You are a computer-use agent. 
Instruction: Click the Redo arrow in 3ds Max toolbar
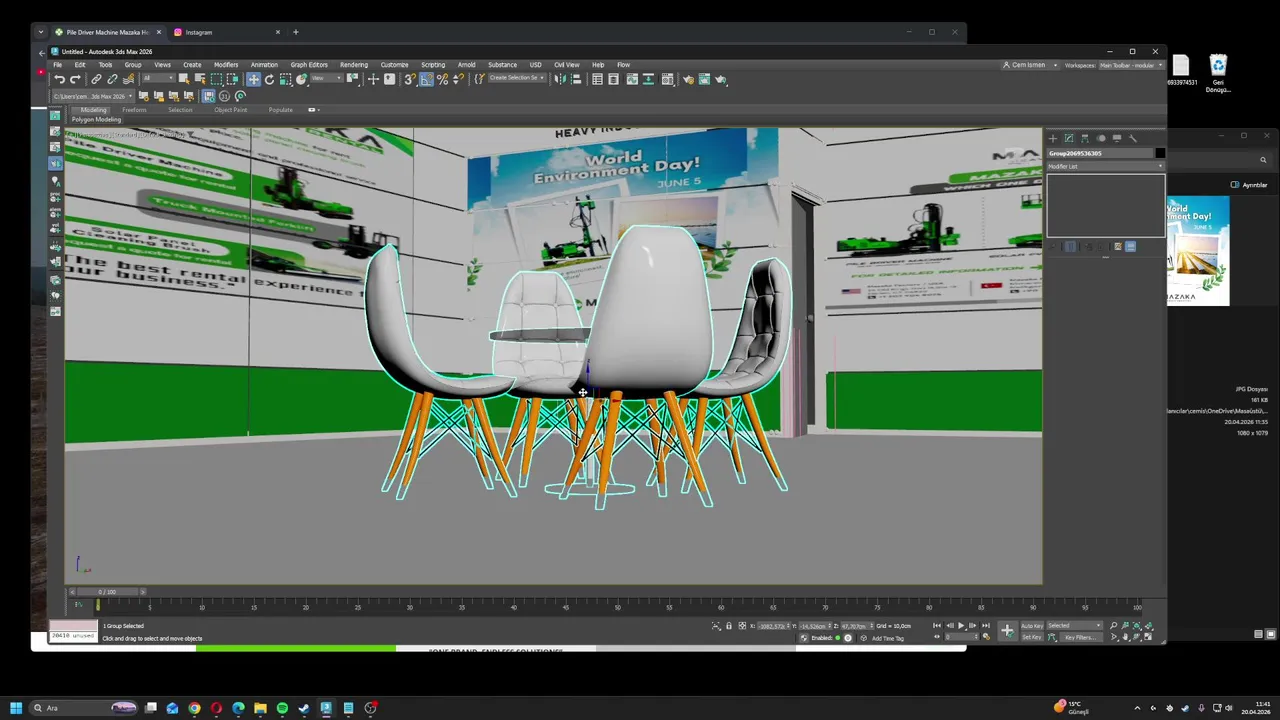click(74, 79)
